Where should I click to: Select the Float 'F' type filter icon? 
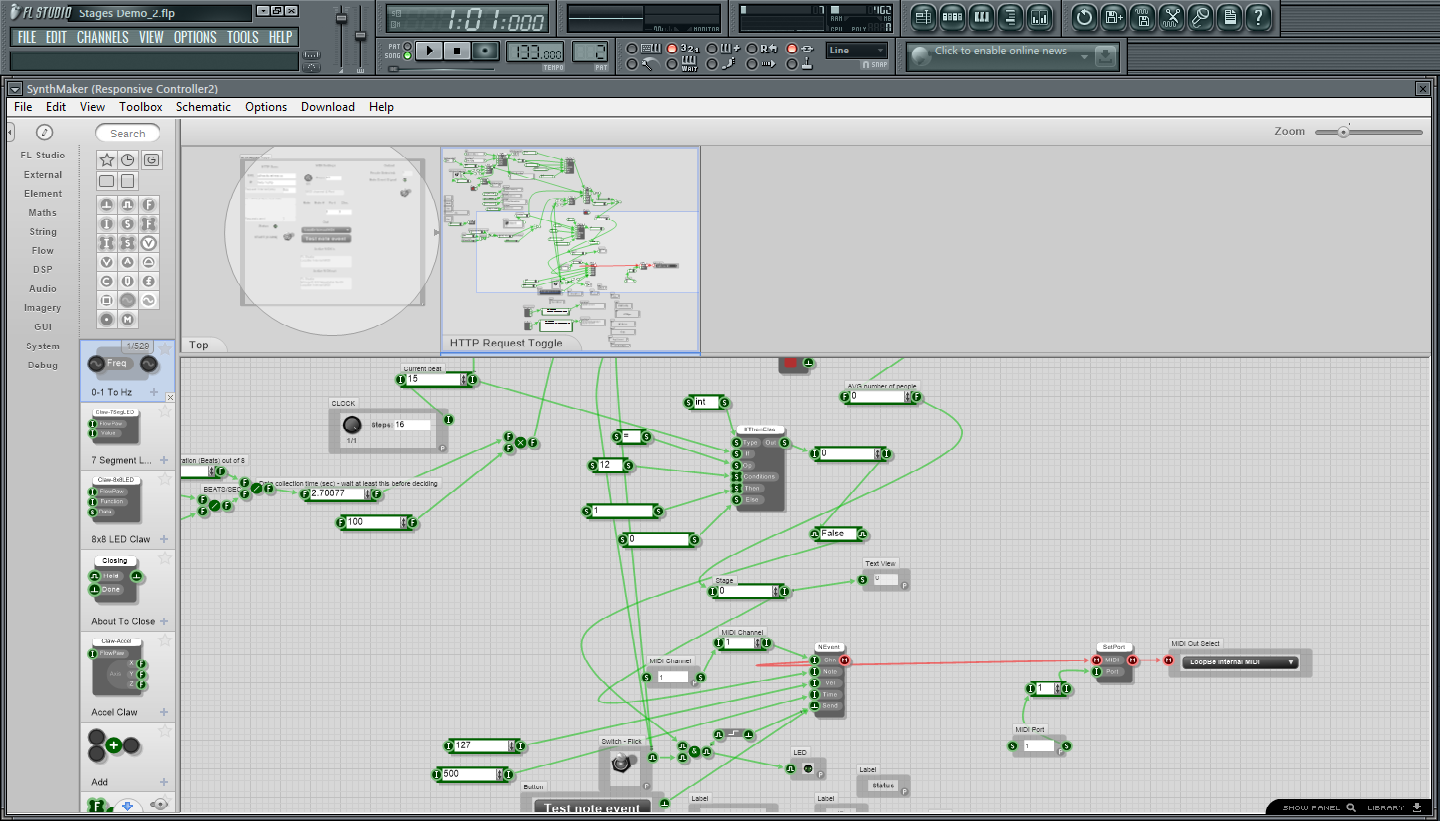pos(149,204)
